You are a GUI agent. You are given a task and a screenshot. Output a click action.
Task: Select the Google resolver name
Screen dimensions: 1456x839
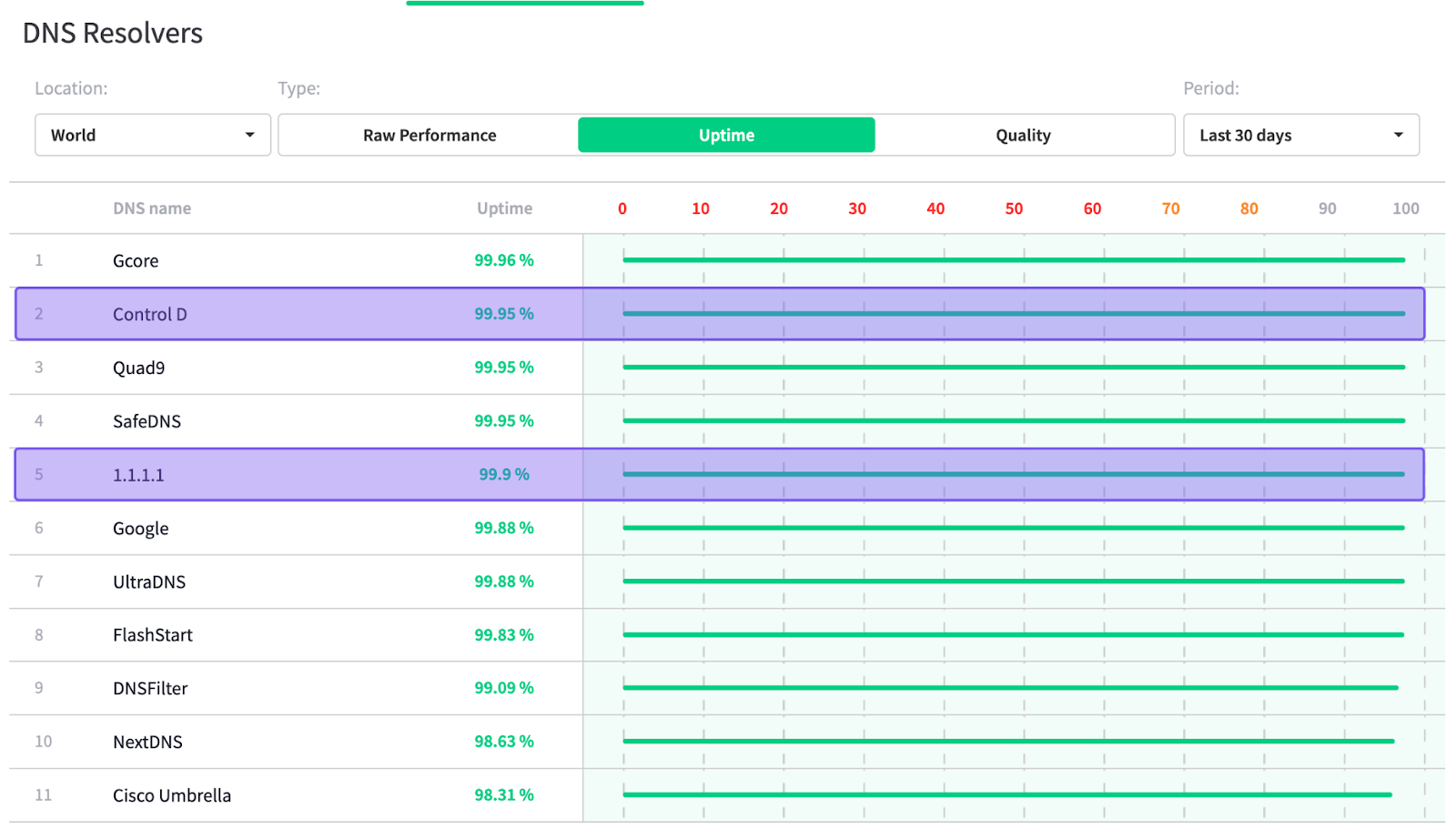pos(141,529)
